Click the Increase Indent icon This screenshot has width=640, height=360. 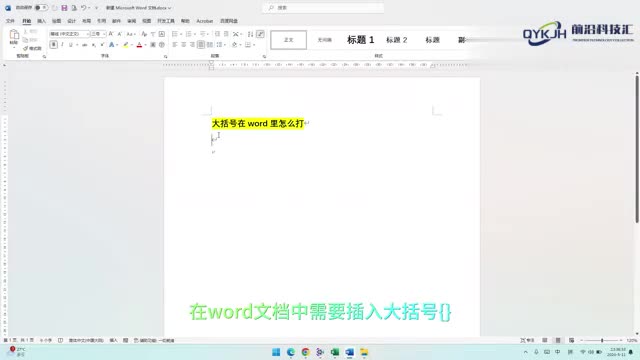point(226,34)
